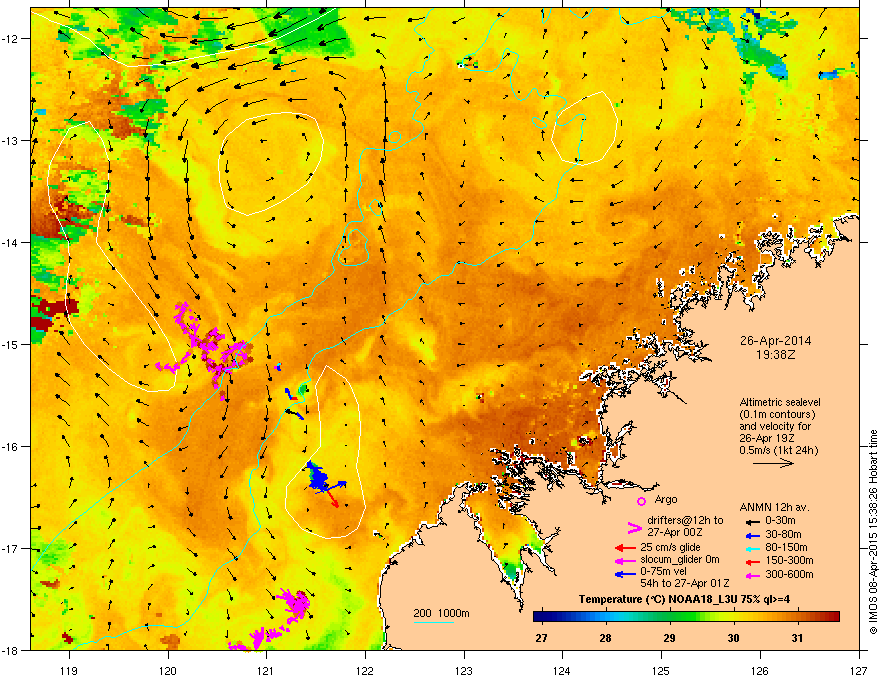Click the 'Altimetric sealevel' description text

tap(780, 402)
